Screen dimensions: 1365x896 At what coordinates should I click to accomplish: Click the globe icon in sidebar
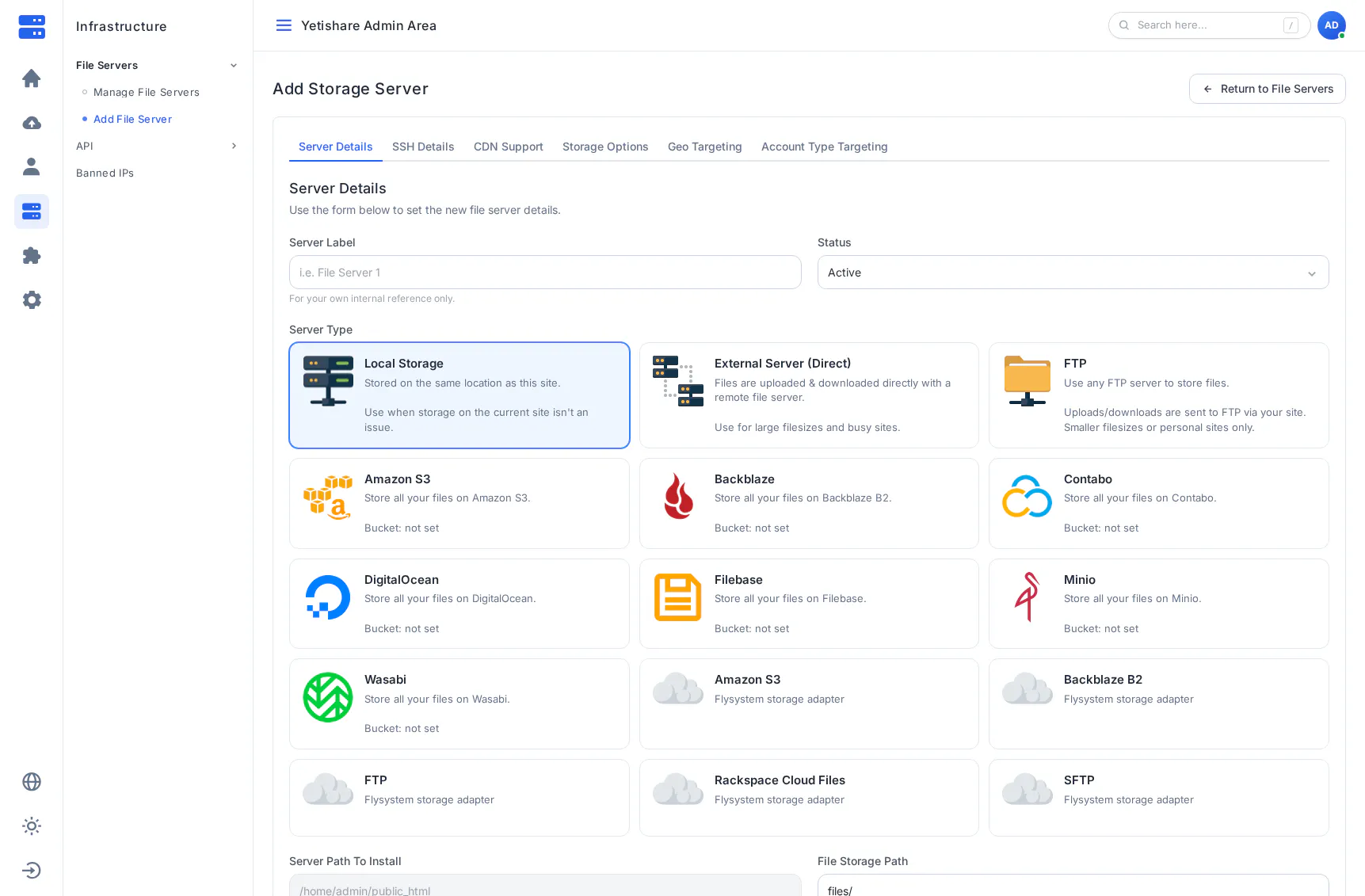32,782
